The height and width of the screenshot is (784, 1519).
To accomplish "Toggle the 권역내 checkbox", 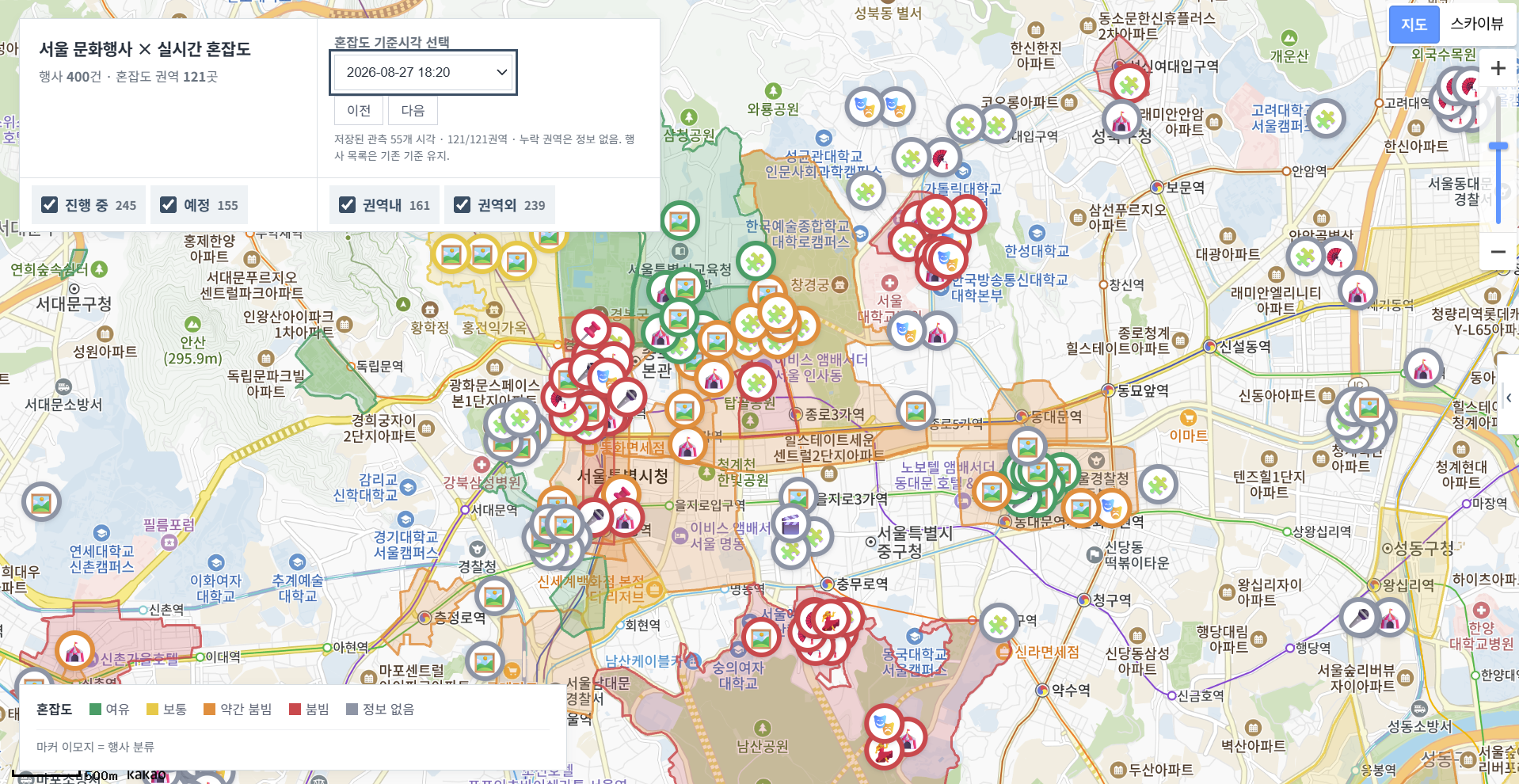I will pos(347,205).
